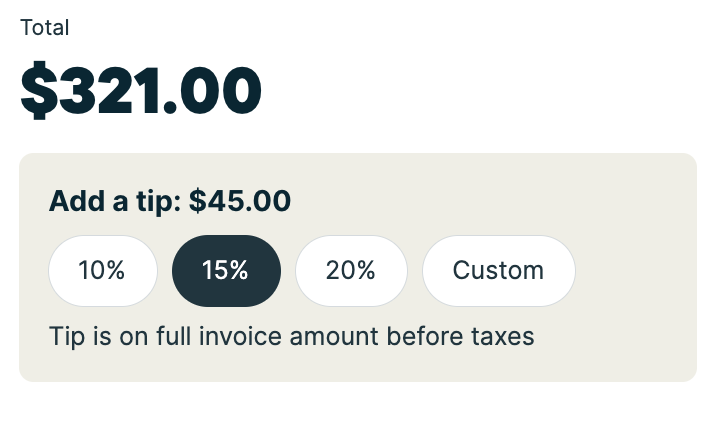
Task: Click the word 'taxes' in the note
Action: pos(502,336)
